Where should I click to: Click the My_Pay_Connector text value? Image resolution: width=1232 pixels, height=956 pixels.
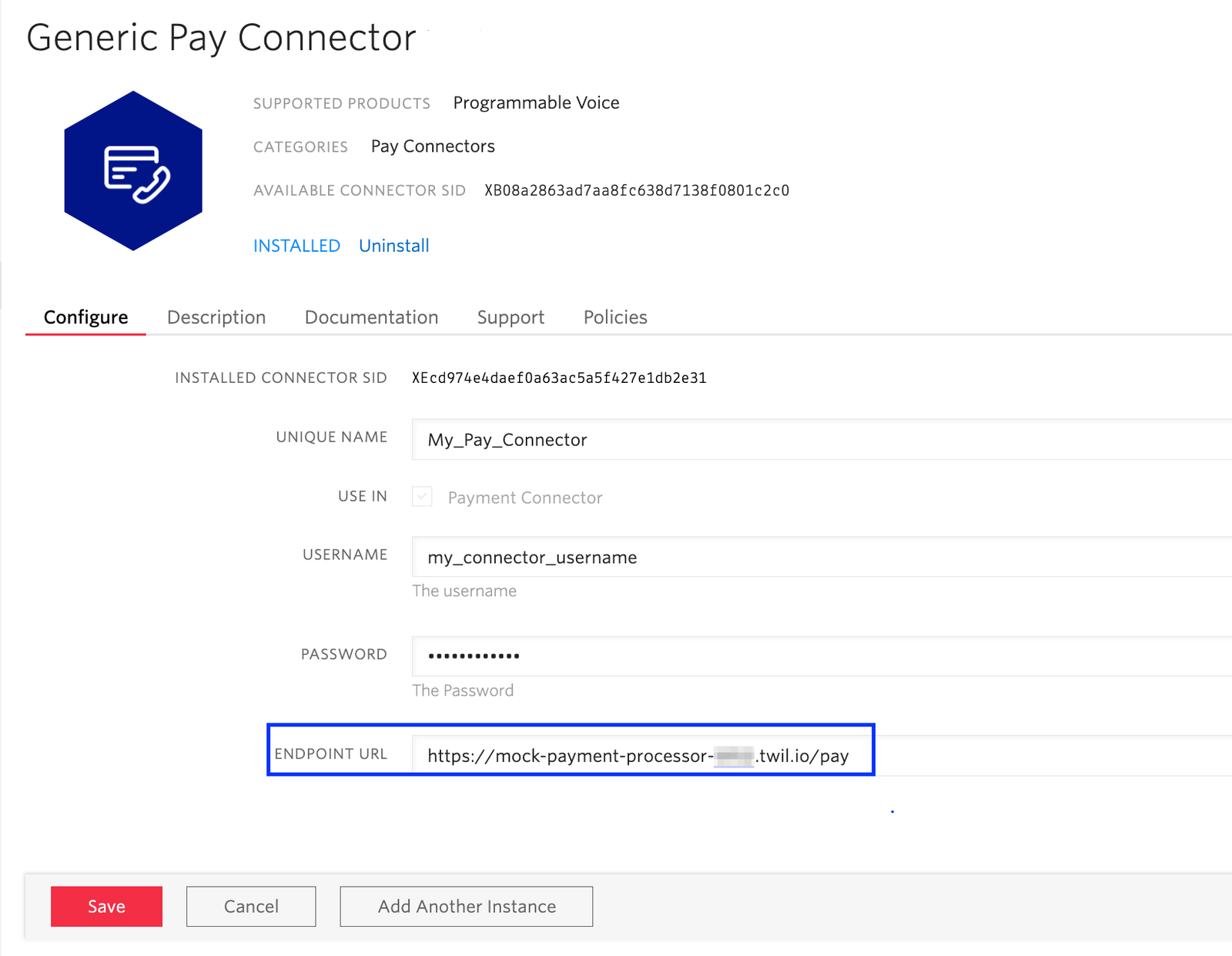point(507,440)
